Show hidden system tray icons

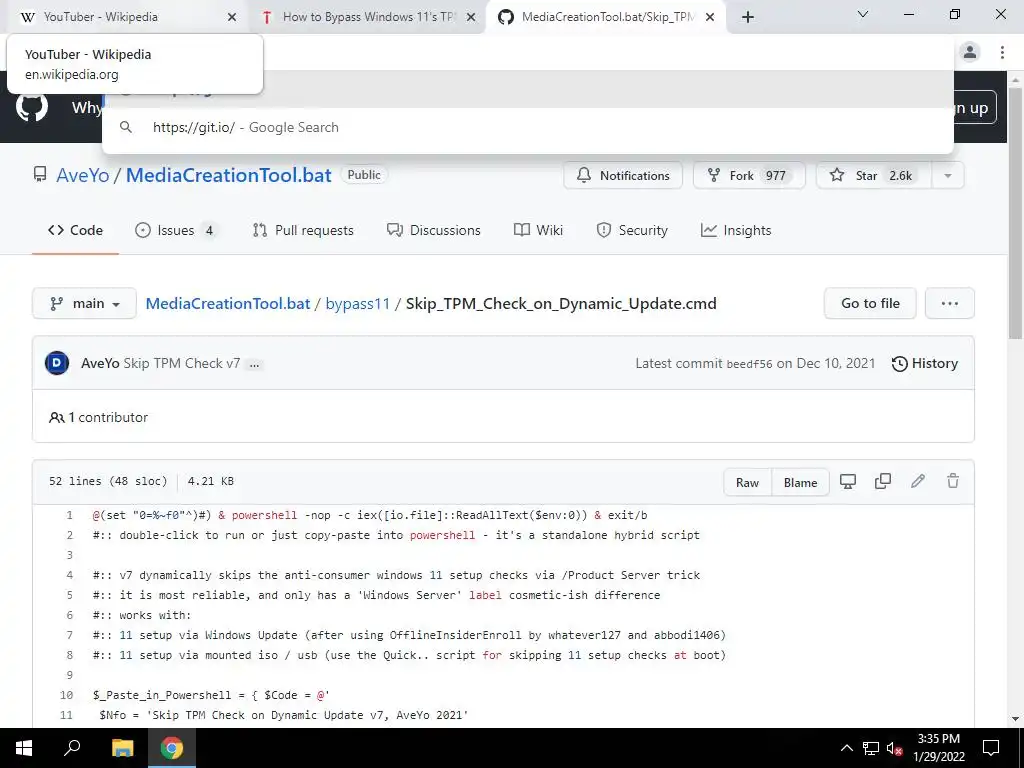[846, 748]
